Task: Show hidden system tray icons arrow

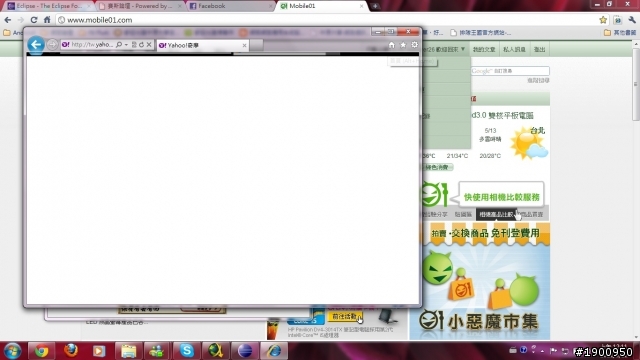Action: click(542, 351)
